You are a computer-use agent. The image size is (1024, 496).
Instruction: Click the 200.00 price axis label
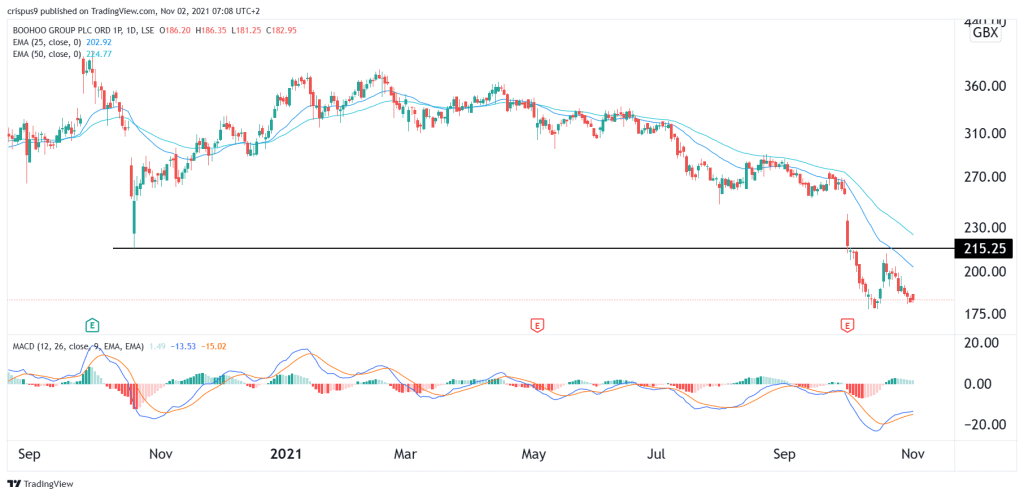click(985, 271)
